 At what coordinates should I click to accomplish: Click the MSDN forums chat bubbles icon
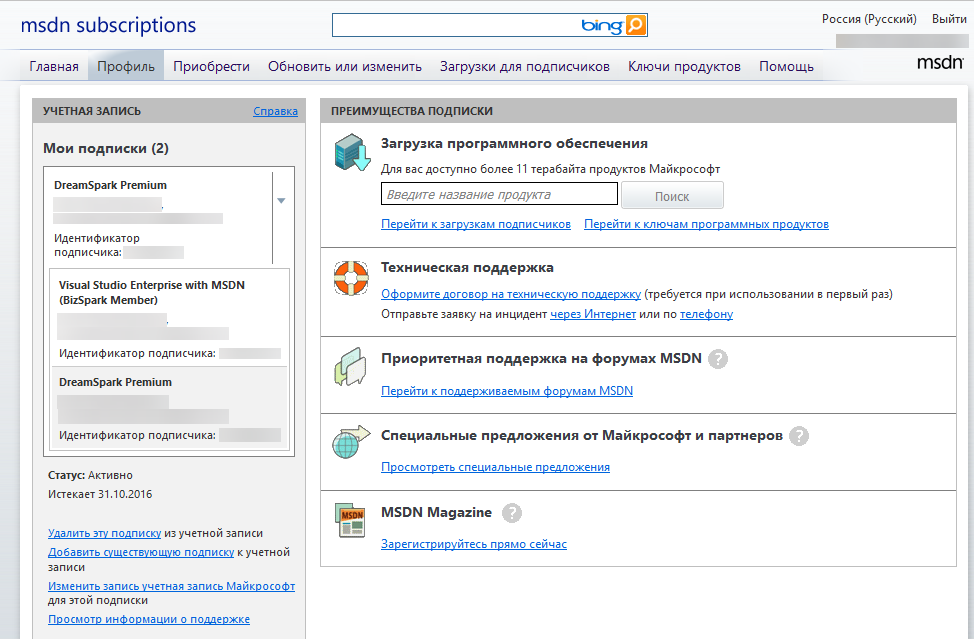tap(351, 367)
